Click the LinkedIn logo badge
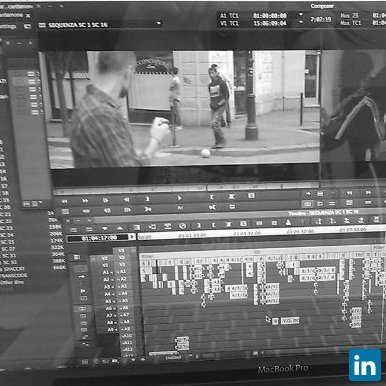Viewport: 386px width, 386px height. [365, 365]
